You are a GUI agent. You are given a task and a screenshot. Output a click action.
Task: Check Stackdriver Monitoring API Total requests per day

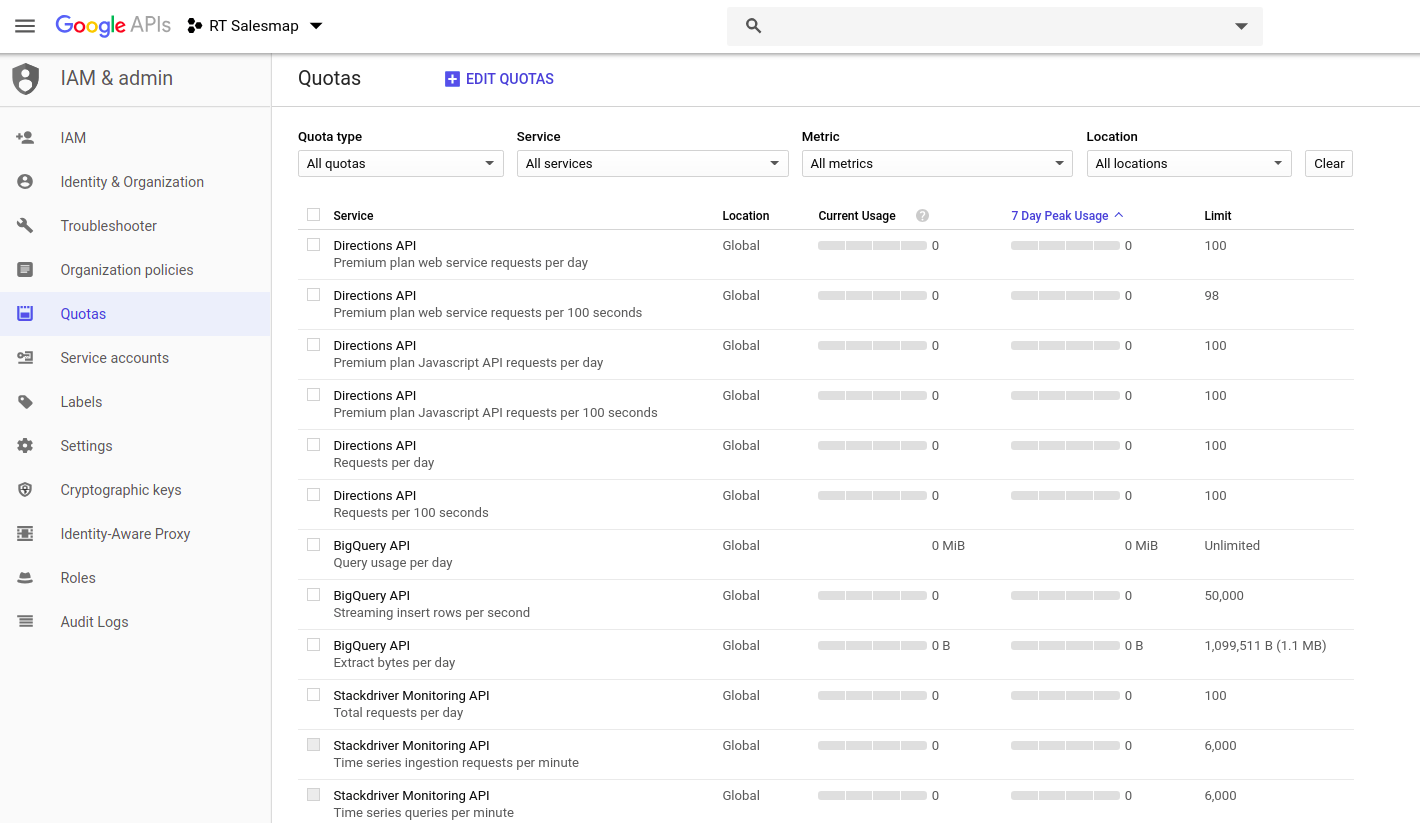click(x=314, y=695)
